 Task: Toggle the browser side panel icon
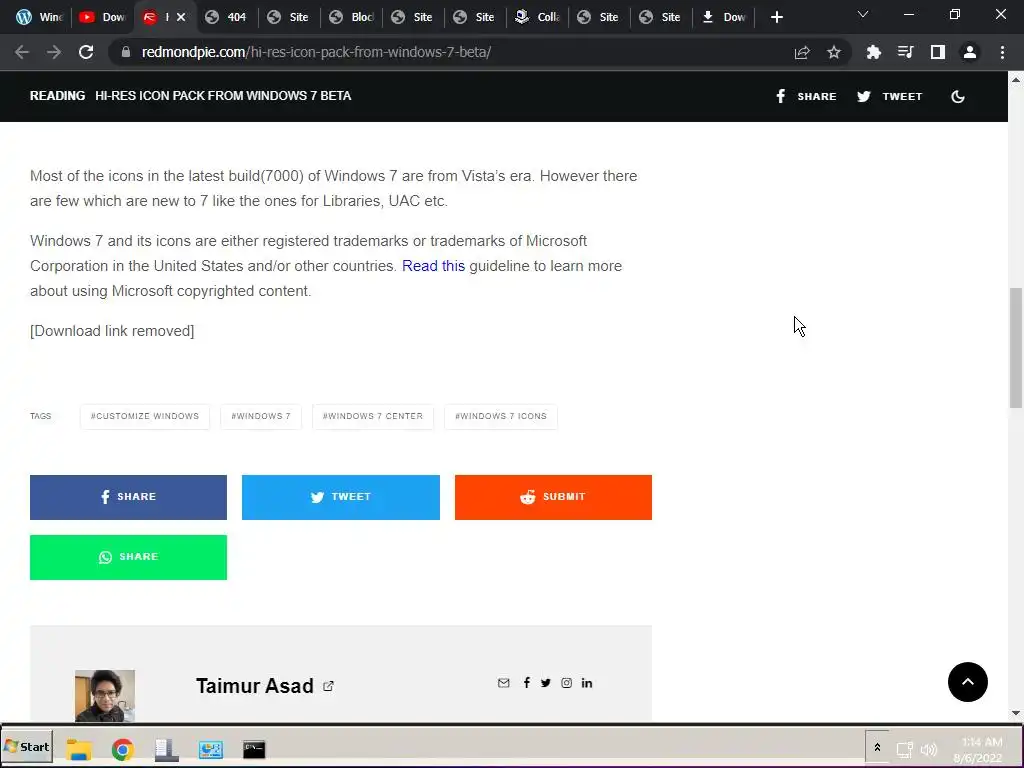(x=938, y=52)
